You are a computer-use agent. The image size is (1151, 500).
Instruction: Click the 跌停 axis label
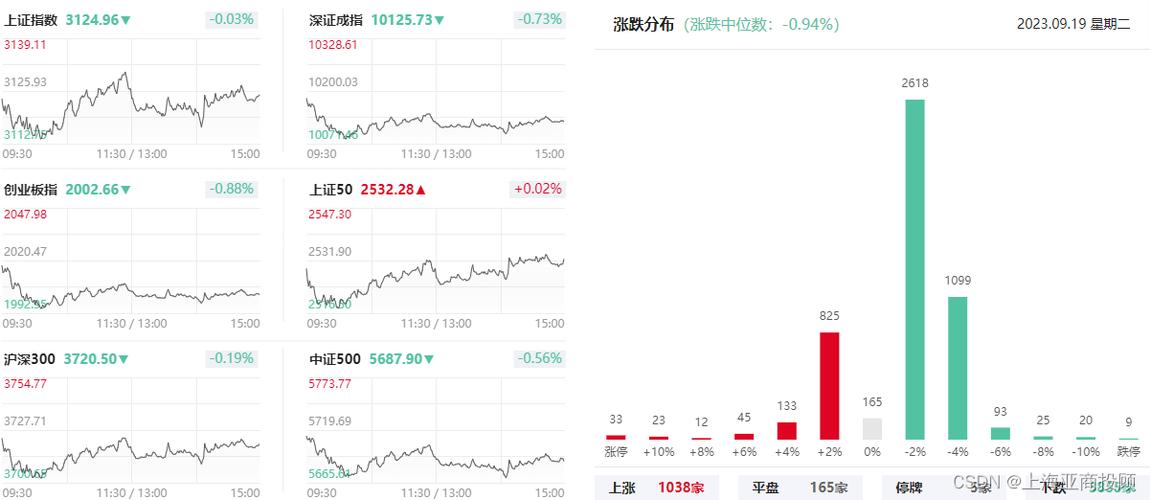pos(1128,452)
